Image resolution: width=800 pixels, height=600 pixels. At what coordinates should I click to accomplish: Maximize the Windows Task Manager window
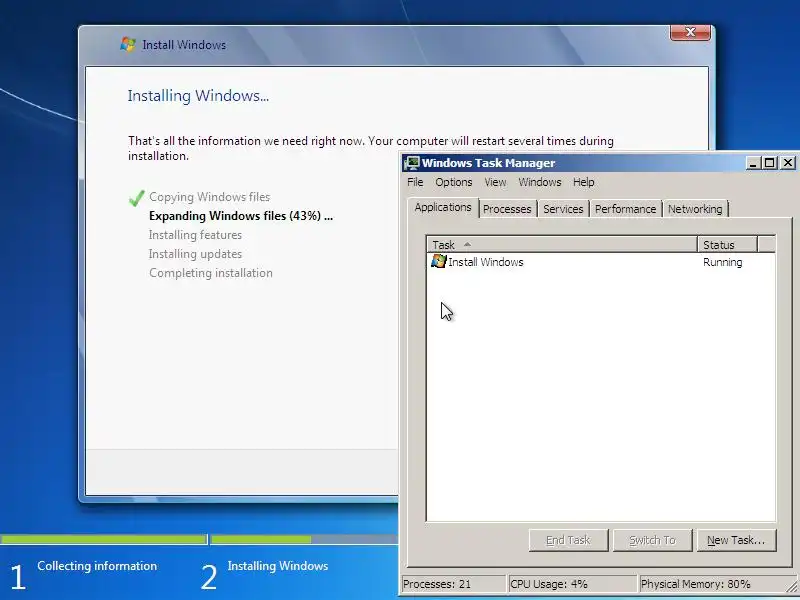(x=769, y=163)
